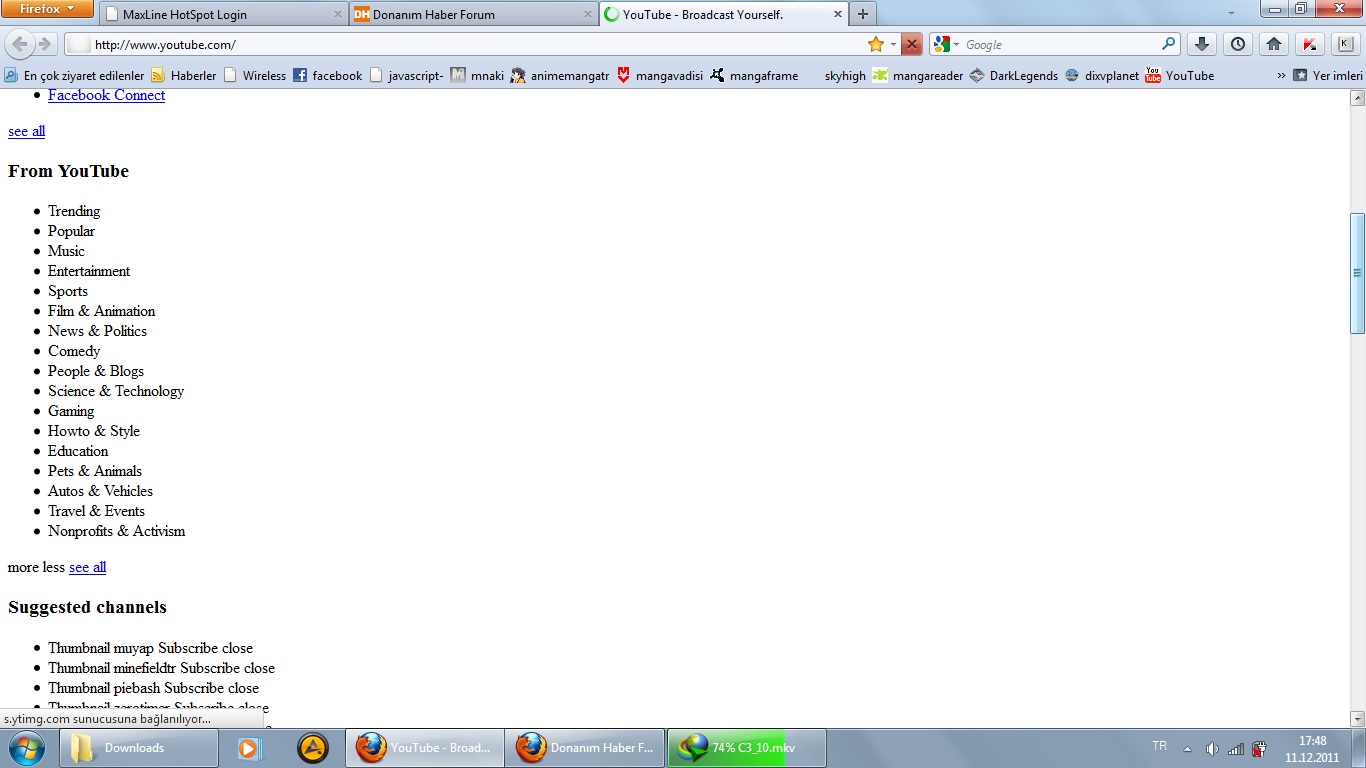Open the 74% C3_10.mkv download progress
Viewport: 1366px width, 768px height.
[x=746, y=748]
